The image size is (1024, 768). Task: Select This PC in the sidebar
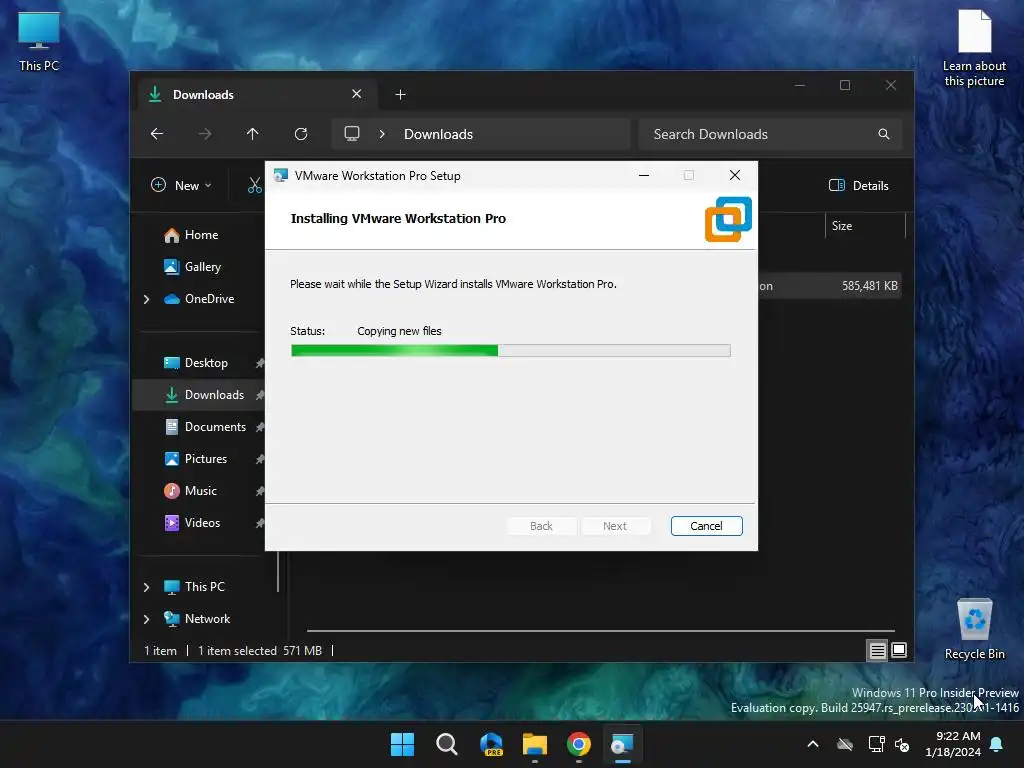coord(194,587)
